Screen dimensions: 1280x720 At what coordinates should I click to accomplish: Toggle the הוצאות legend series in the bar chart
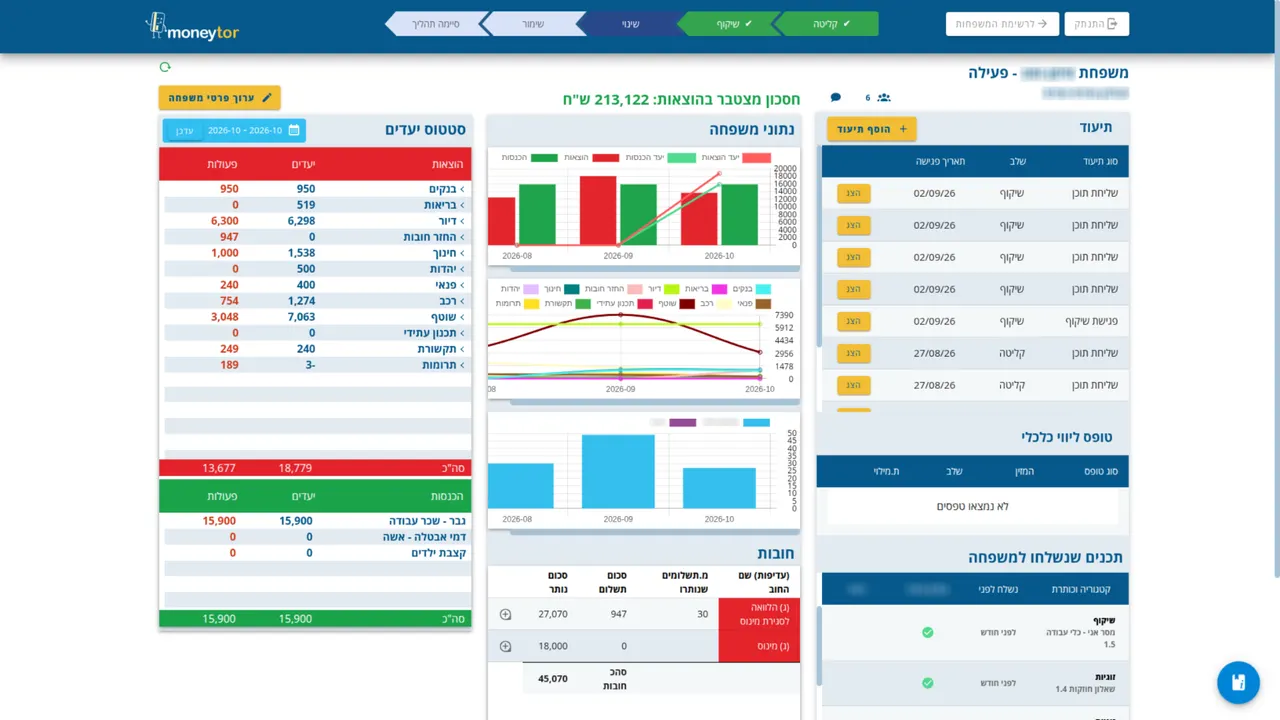pos(591,157)
